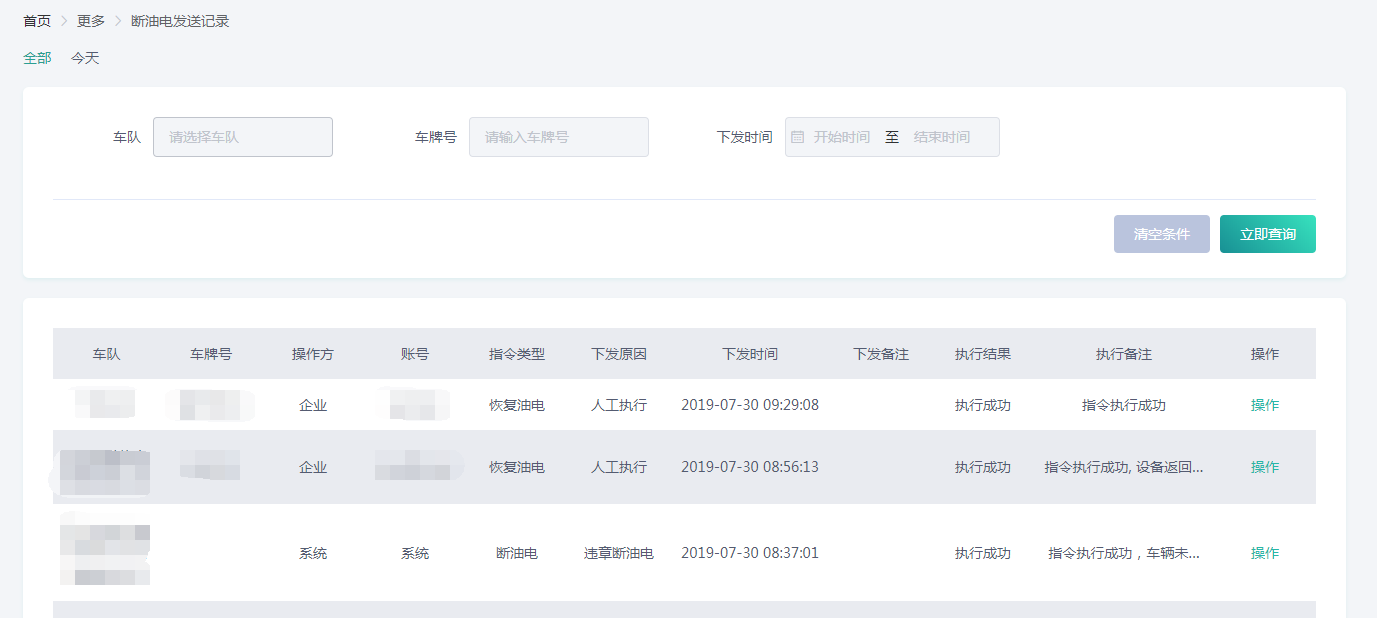The height and width of the screenshot is (618, 1377).
Task: Click the 违章断油电 reason cell
Action: tap(618, 553)
